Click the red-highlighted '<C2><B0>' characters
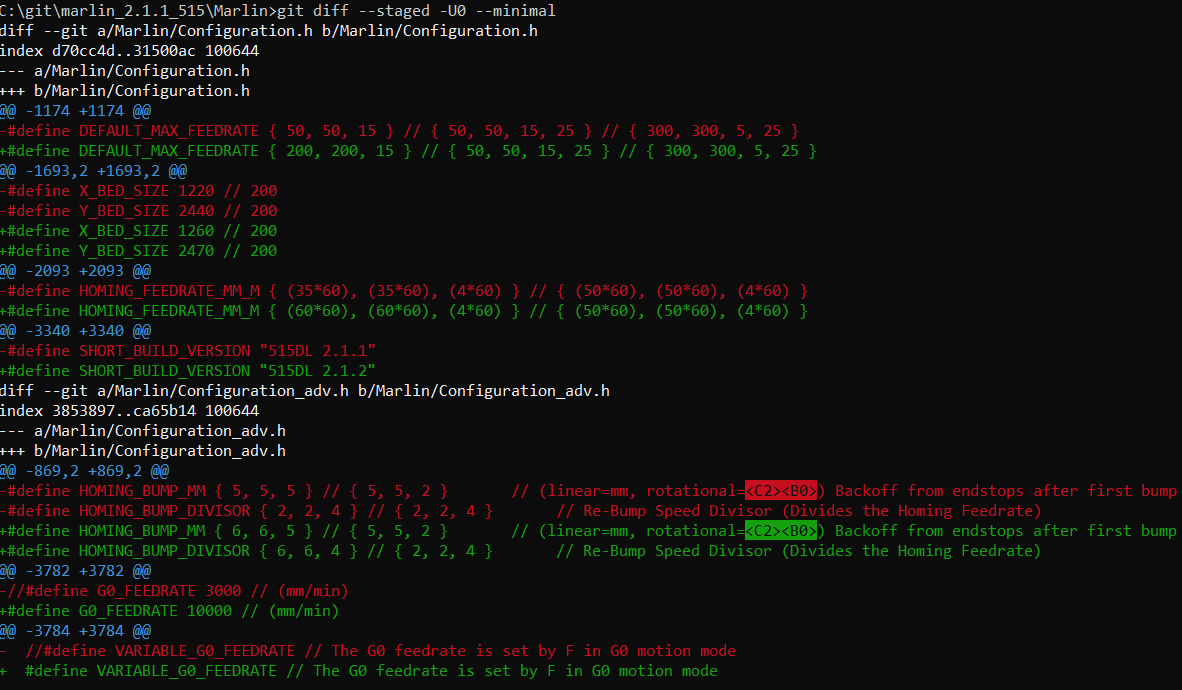Screen dimensions: 1182x690 (781, 490)
